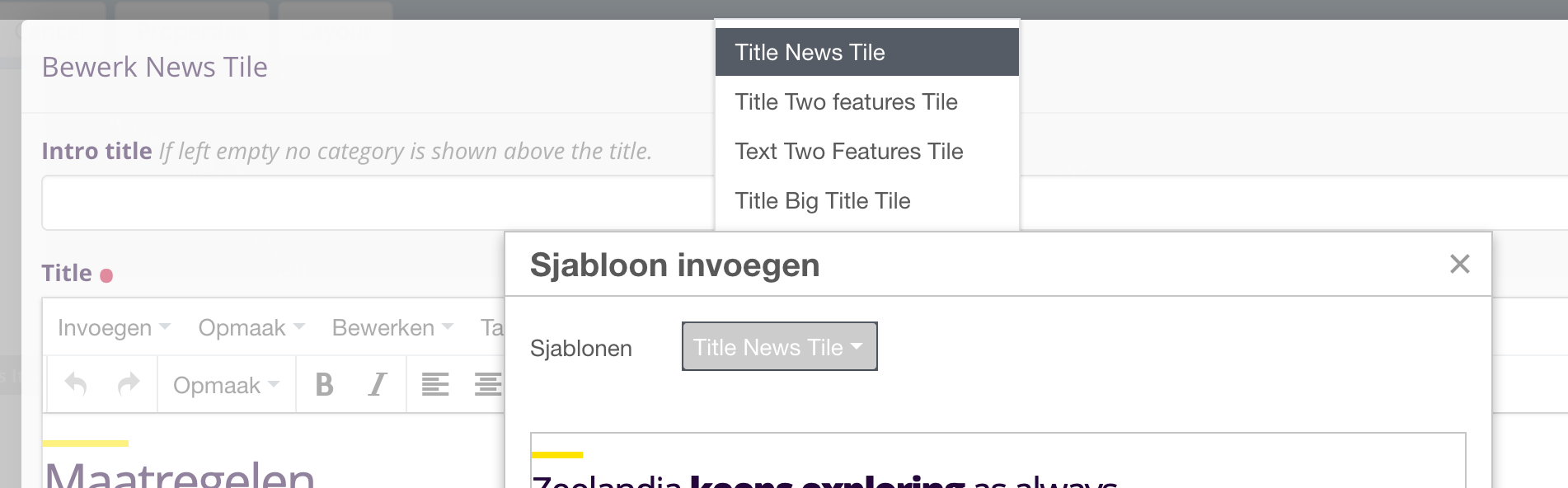Open the Opmaak paragraph style dropdown
Image resolution: width=1568 pixels, height=488 pixels.
point(224,383)
